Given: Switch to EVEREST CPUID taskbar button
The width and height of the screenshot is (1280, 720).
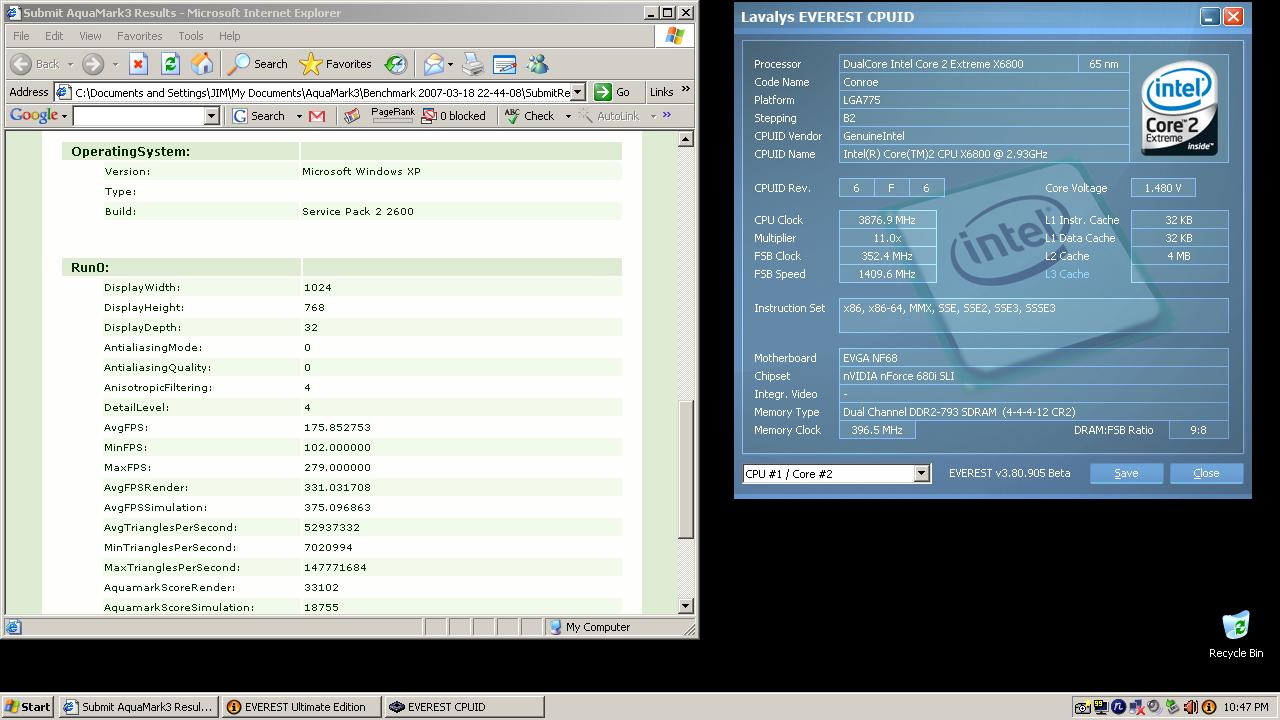Looking at the screenshot, I should (x=464, y=707).
